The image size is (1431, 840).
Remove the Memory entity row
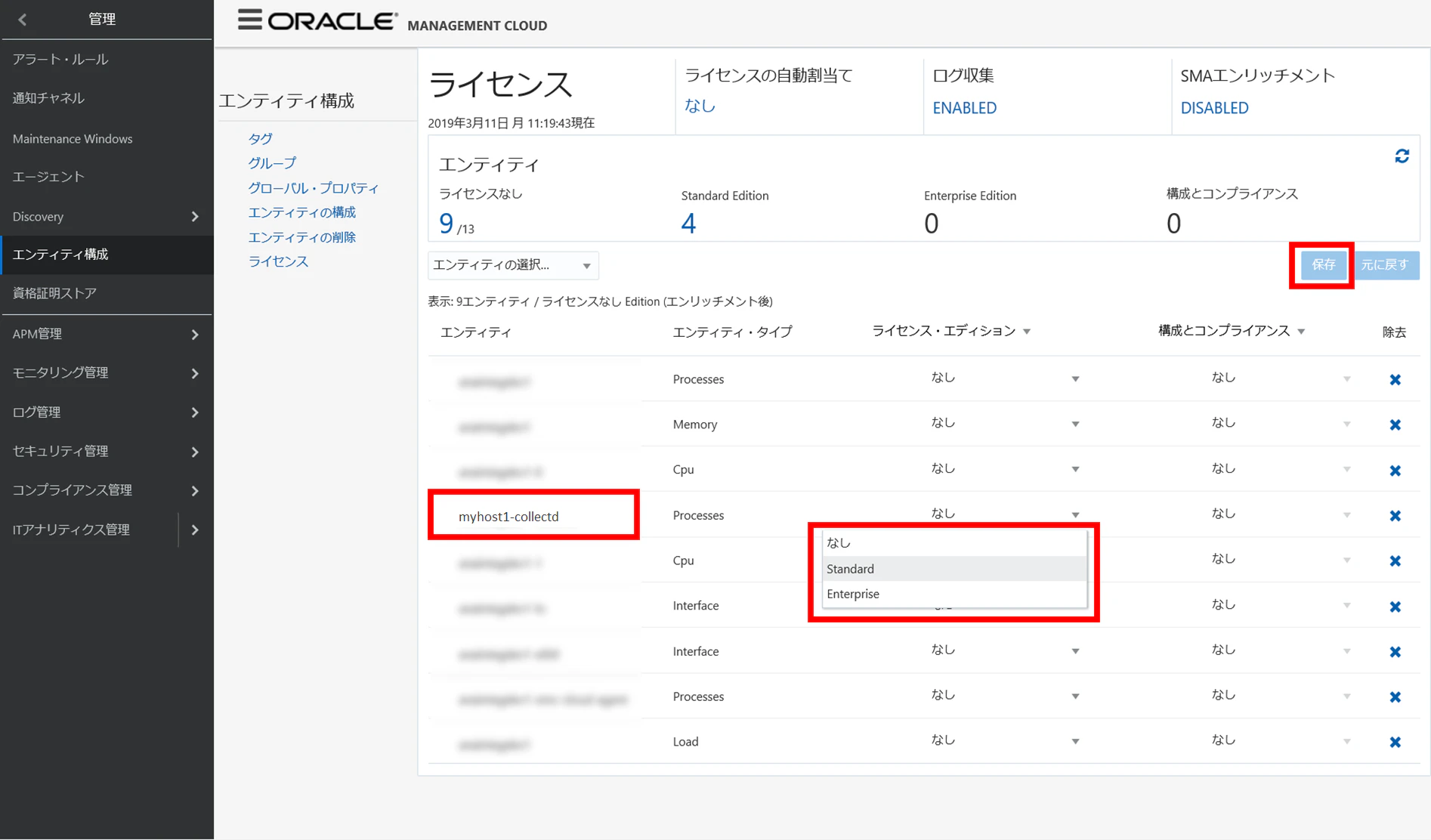coord(1395,425)
